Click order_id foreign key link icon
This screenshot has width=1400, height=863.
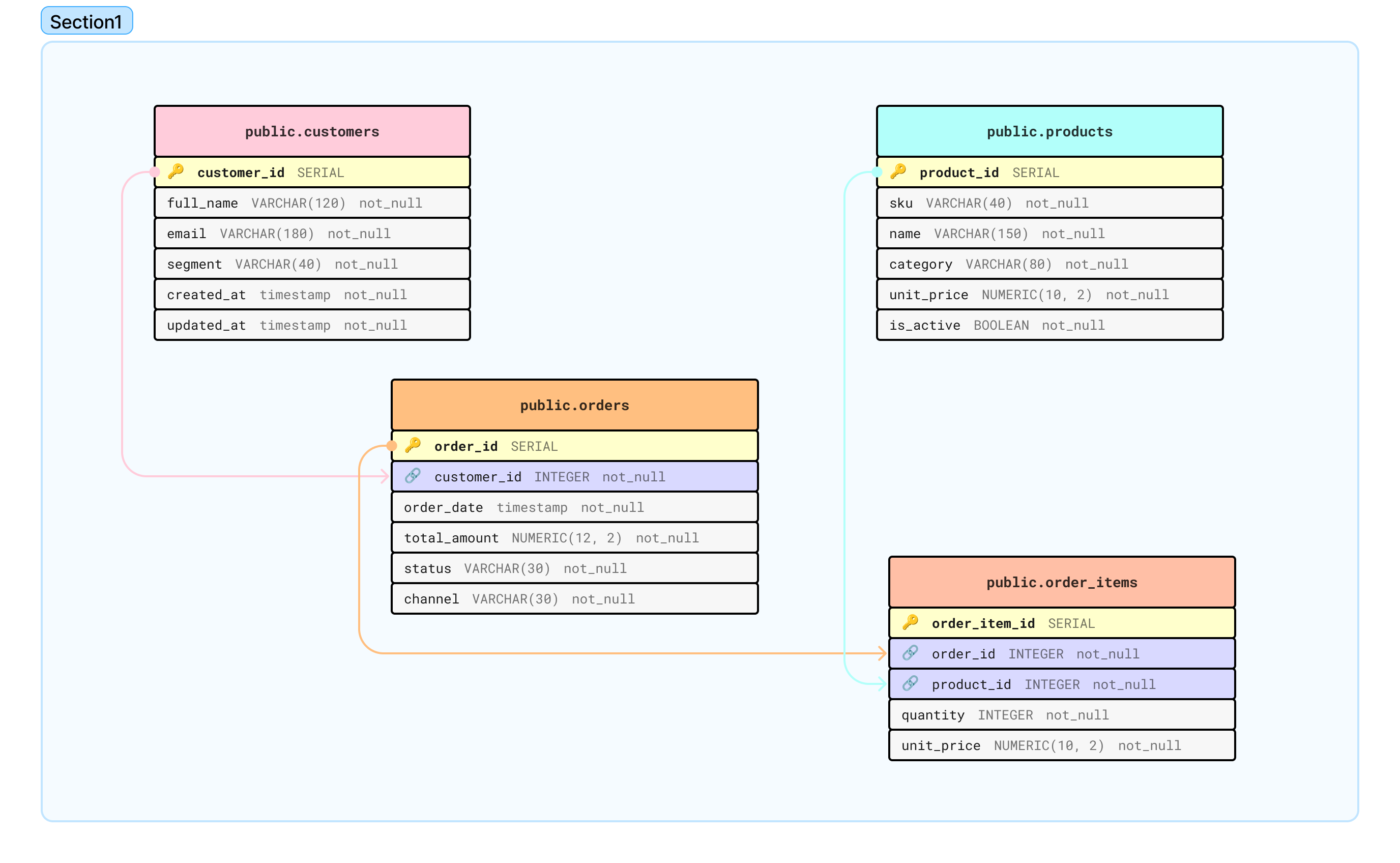click(911, 653)
